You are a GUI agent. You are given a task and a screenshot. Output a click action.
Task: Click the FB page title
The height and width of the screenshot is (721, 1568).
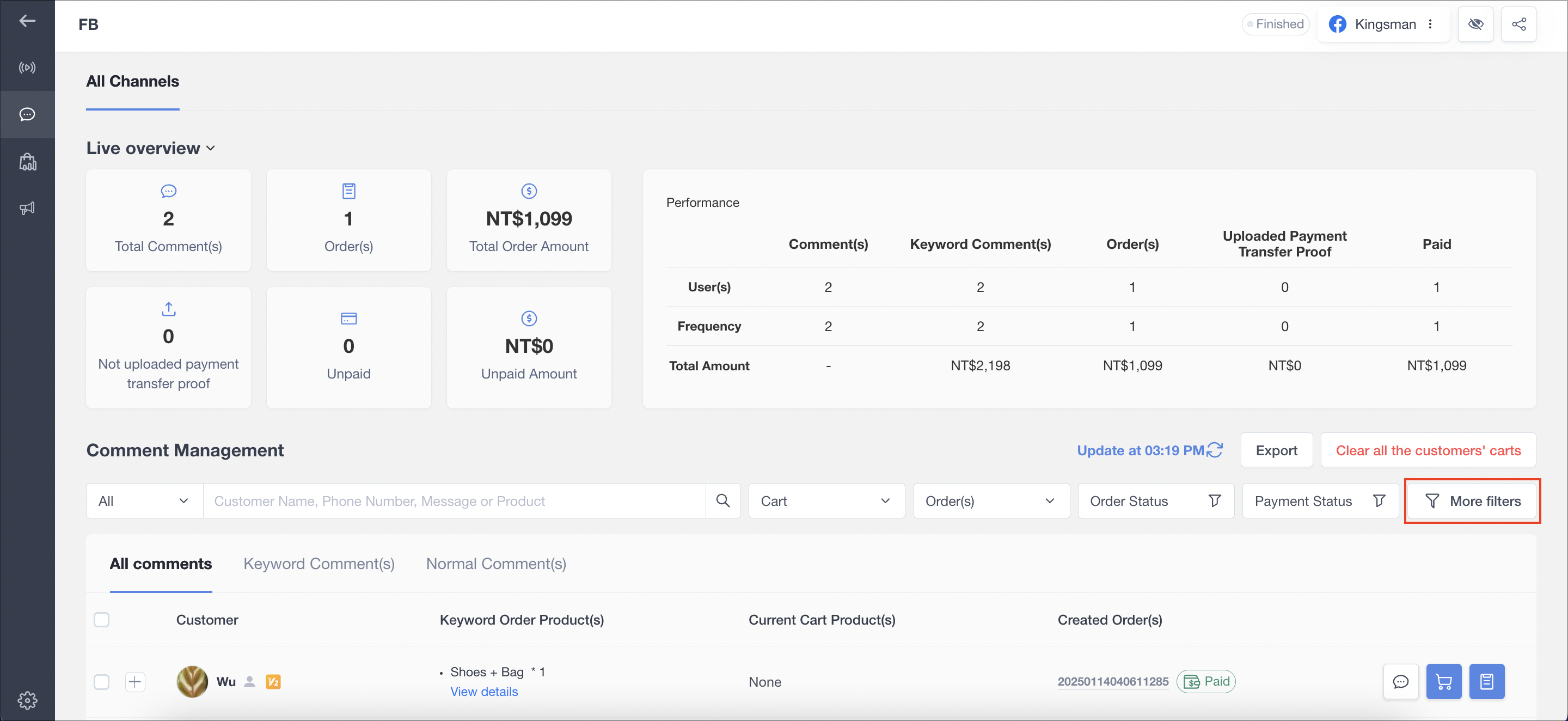[88, 25]
